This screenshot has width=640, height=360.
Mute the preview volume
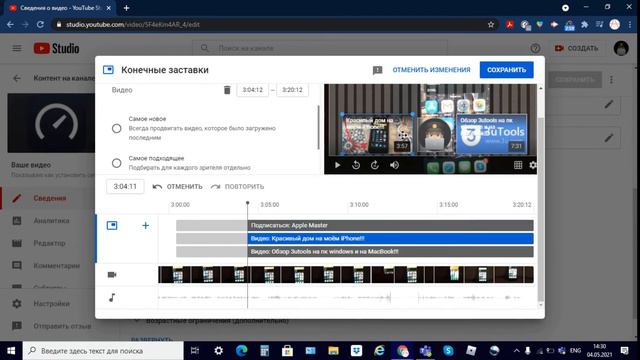click(x=394, y=165)
